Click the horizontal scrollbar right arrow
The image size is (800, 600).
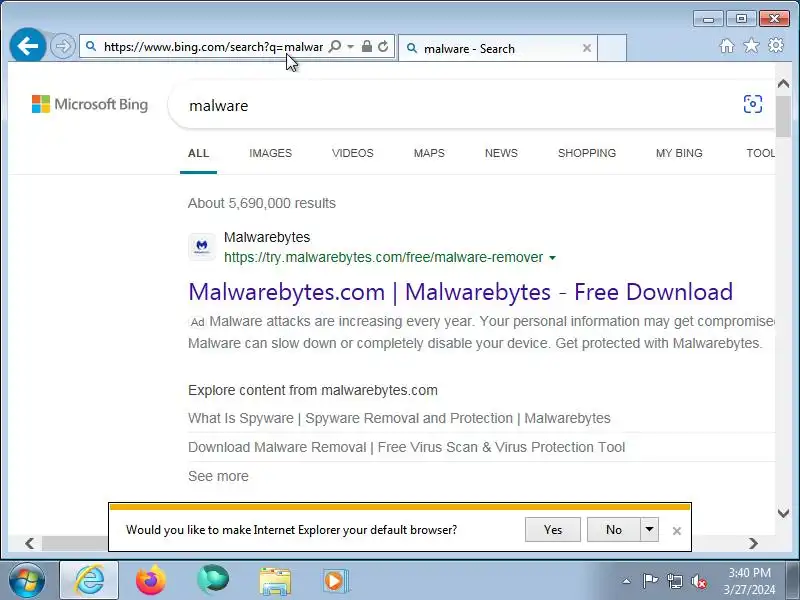tap(754, 543)
